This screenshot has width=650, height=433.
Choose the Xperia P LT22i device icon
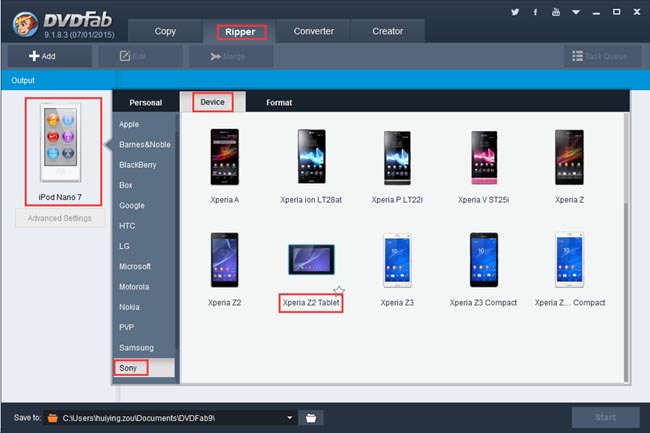point(397,157)
